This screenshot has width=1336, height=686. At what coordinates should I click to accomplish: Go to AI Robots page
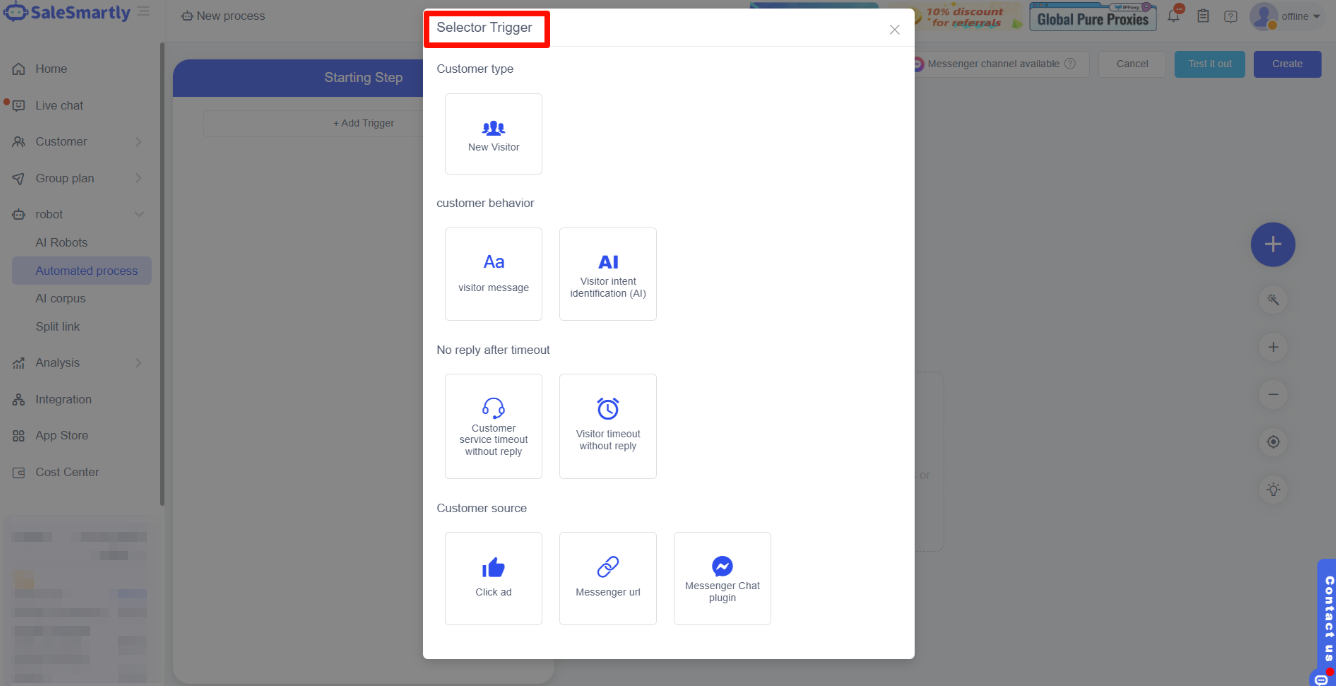coord(62,242)
